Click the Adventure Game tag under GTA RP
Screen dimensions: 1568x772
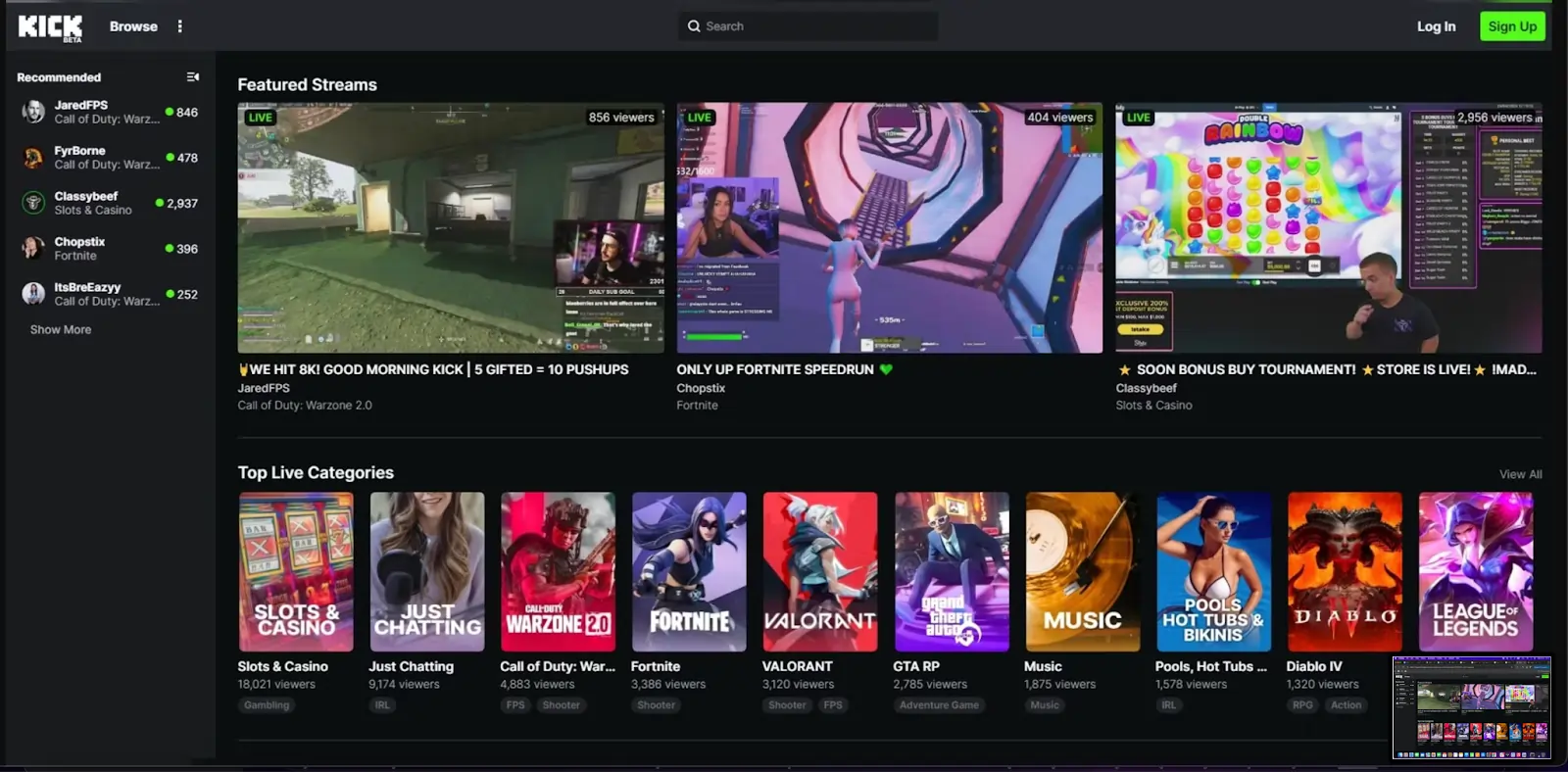tap(939, 705)
